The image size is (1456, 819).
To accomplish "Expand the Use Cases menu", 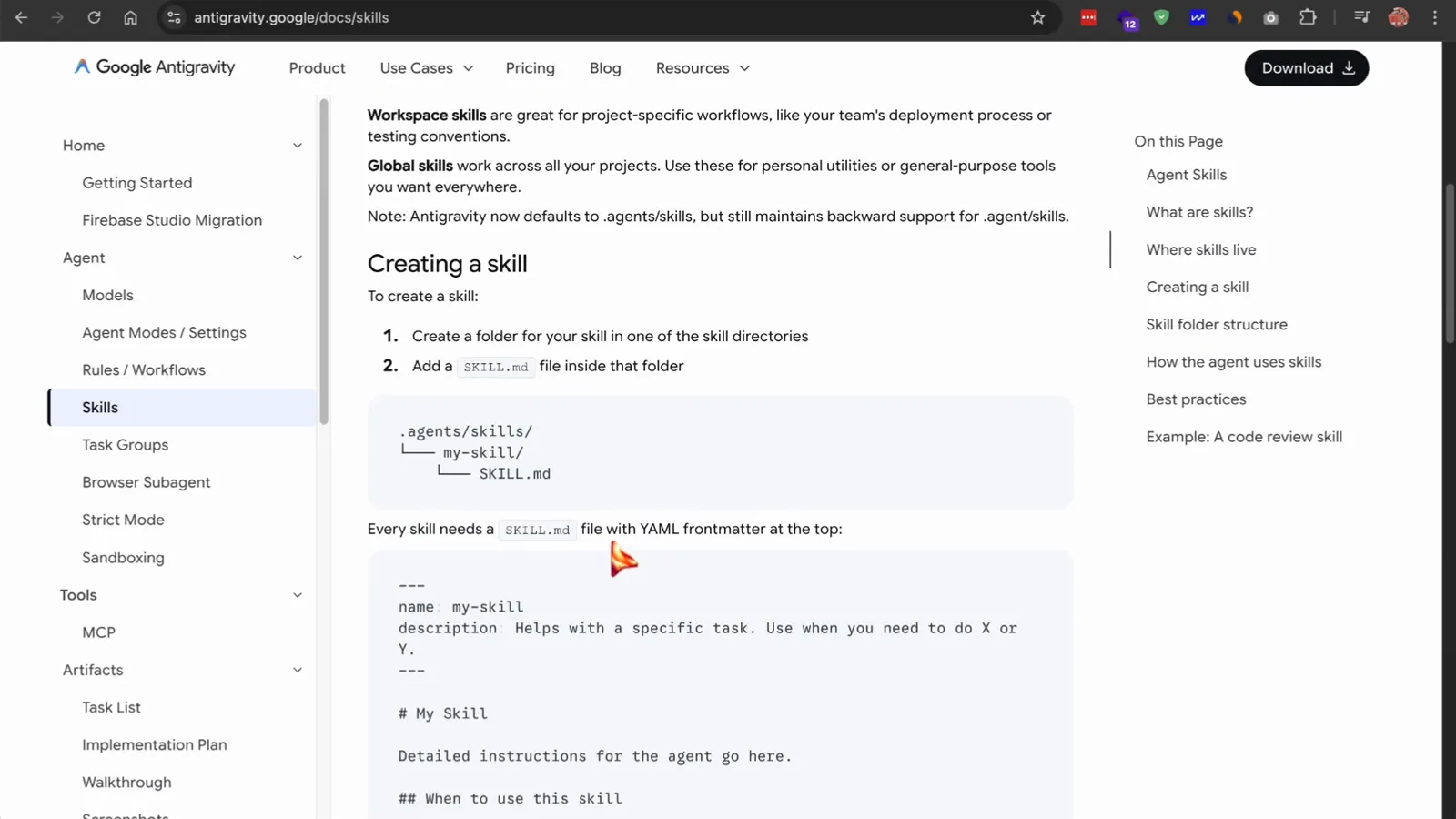I will (x=427, y=68).
